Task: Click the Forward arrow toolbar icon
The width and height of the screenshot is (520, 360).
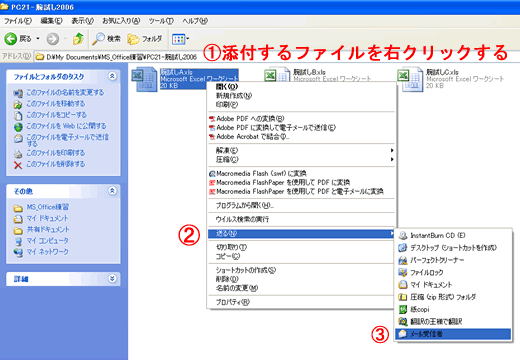Action: coord(52,39)
